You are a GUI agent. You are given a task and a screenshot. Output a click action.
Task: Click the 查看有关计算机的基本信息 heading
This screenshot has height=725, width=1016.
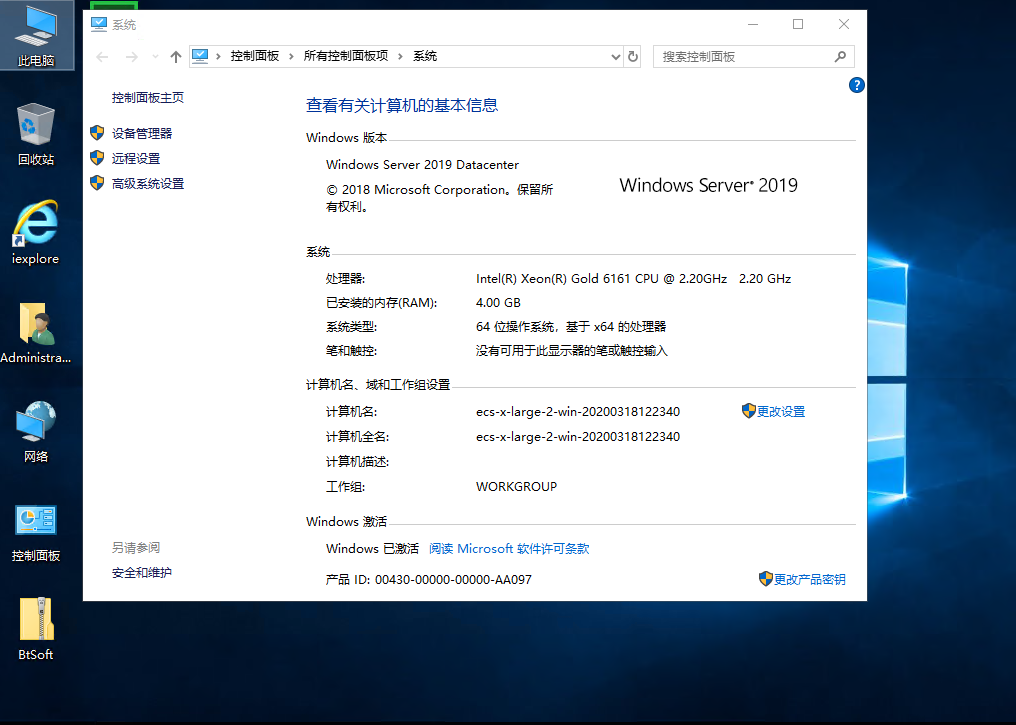402,106
